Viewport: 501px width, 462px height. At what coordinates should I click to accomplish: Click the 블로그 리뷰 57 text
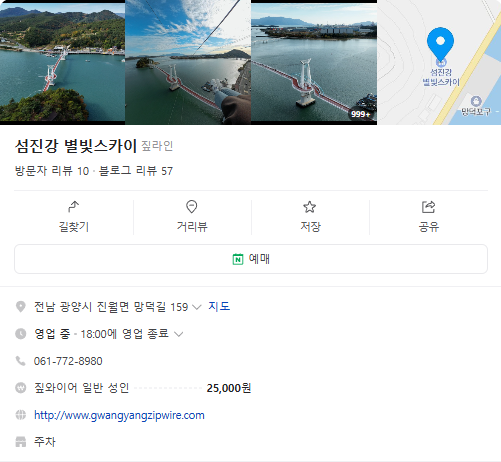pos(136,171)
